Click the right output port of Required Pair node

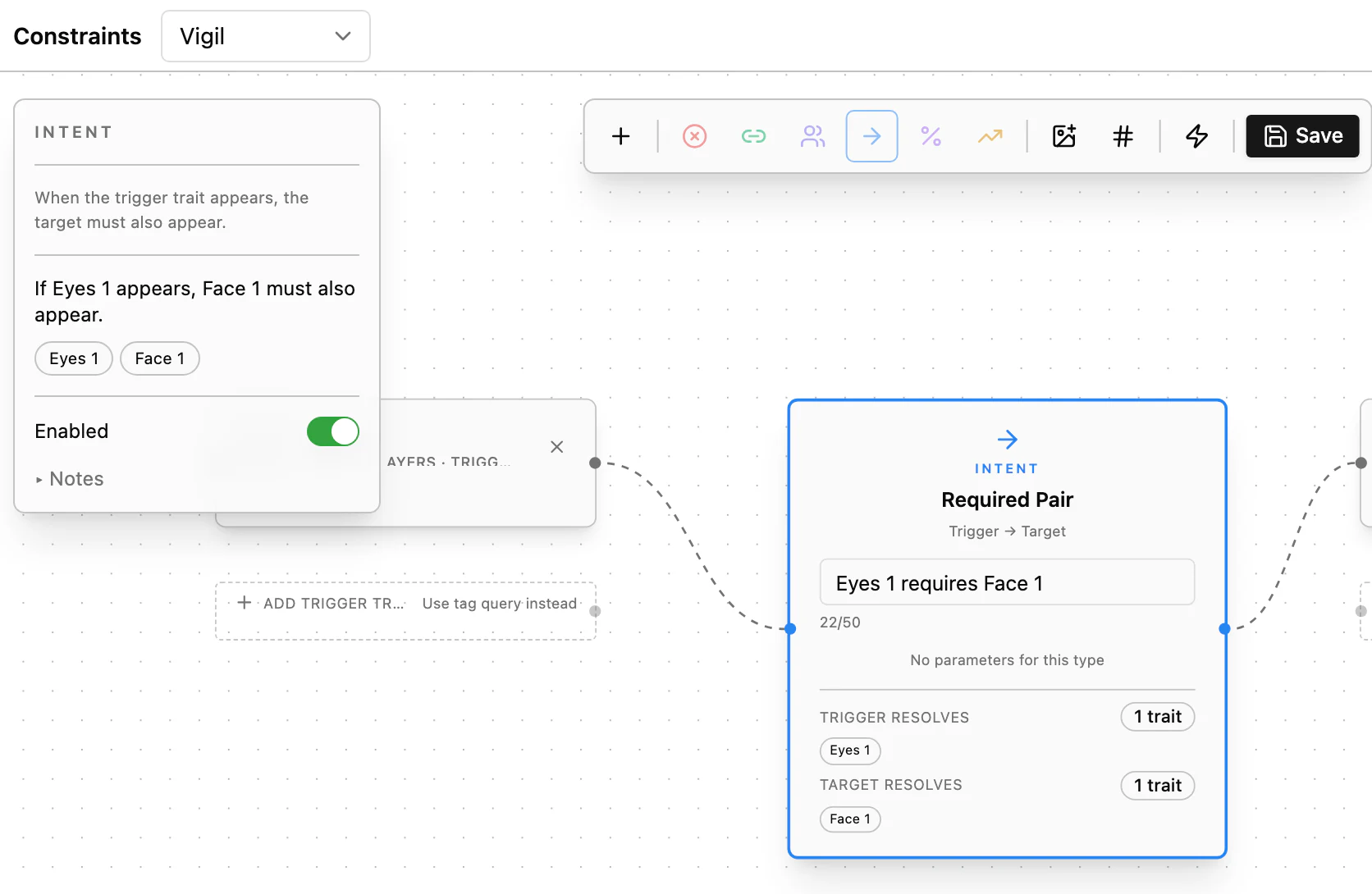pos(1224,629)
